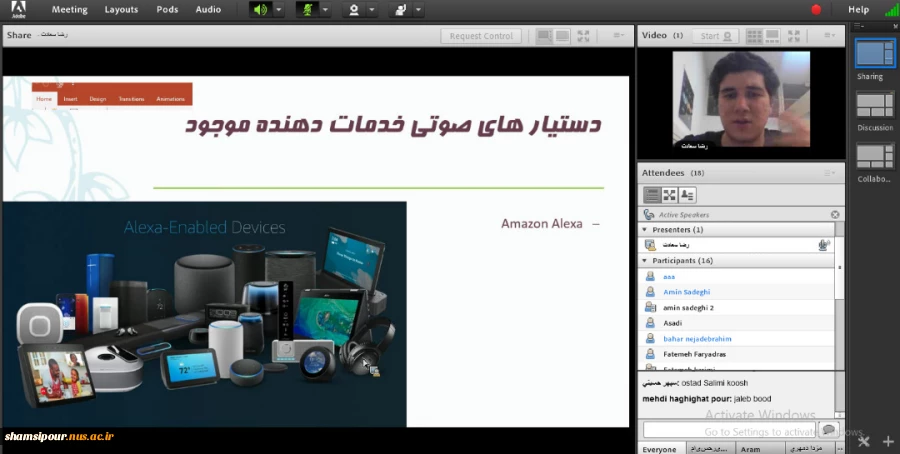This screenshot has height=454, width=900.
Task: Click the Design tab in shared PowerPoint
Action: 98,99
